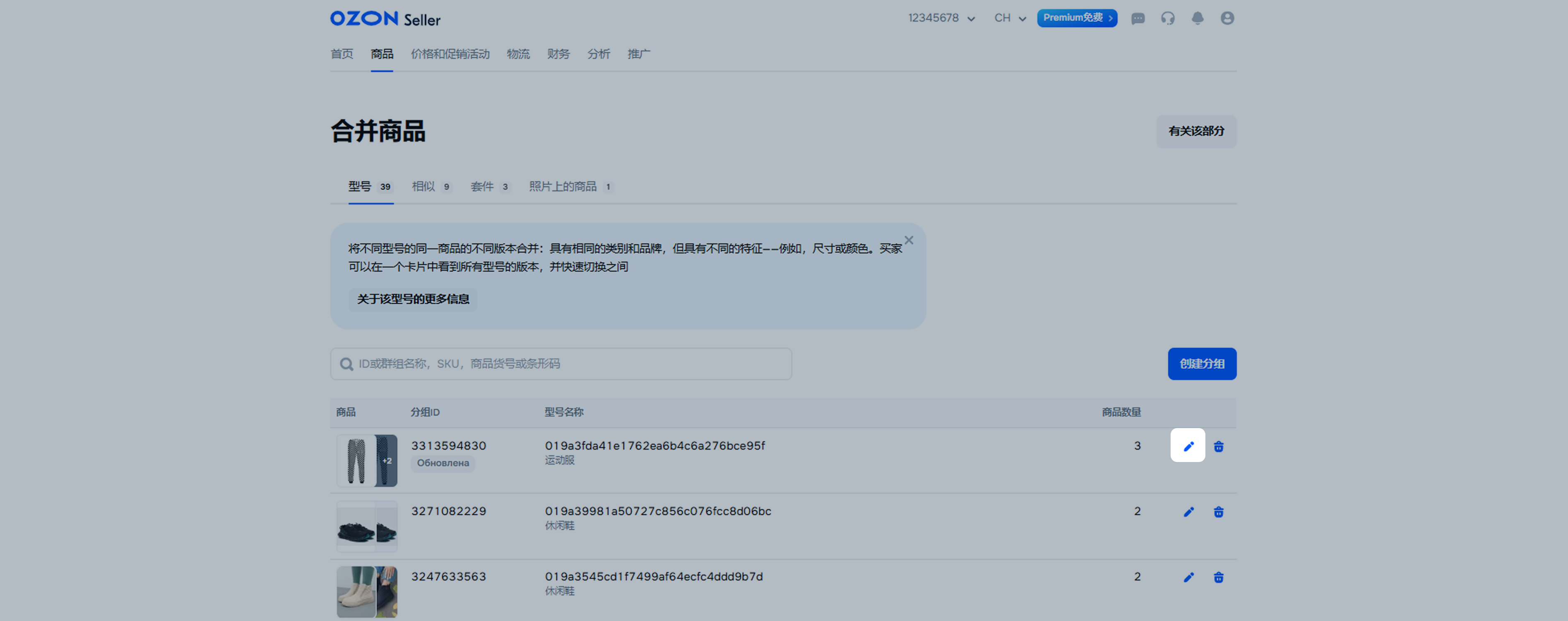
Task: Open the CH language dropdown
Action: tap(1010, 18)
